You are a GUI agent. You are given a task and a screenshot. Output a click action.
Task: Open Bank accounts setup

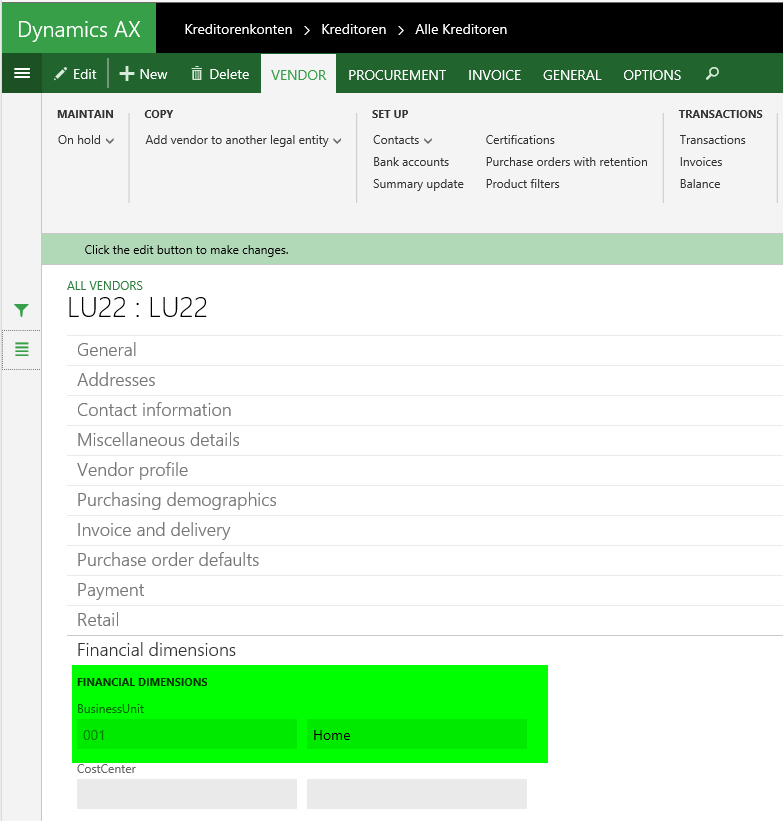411,162
